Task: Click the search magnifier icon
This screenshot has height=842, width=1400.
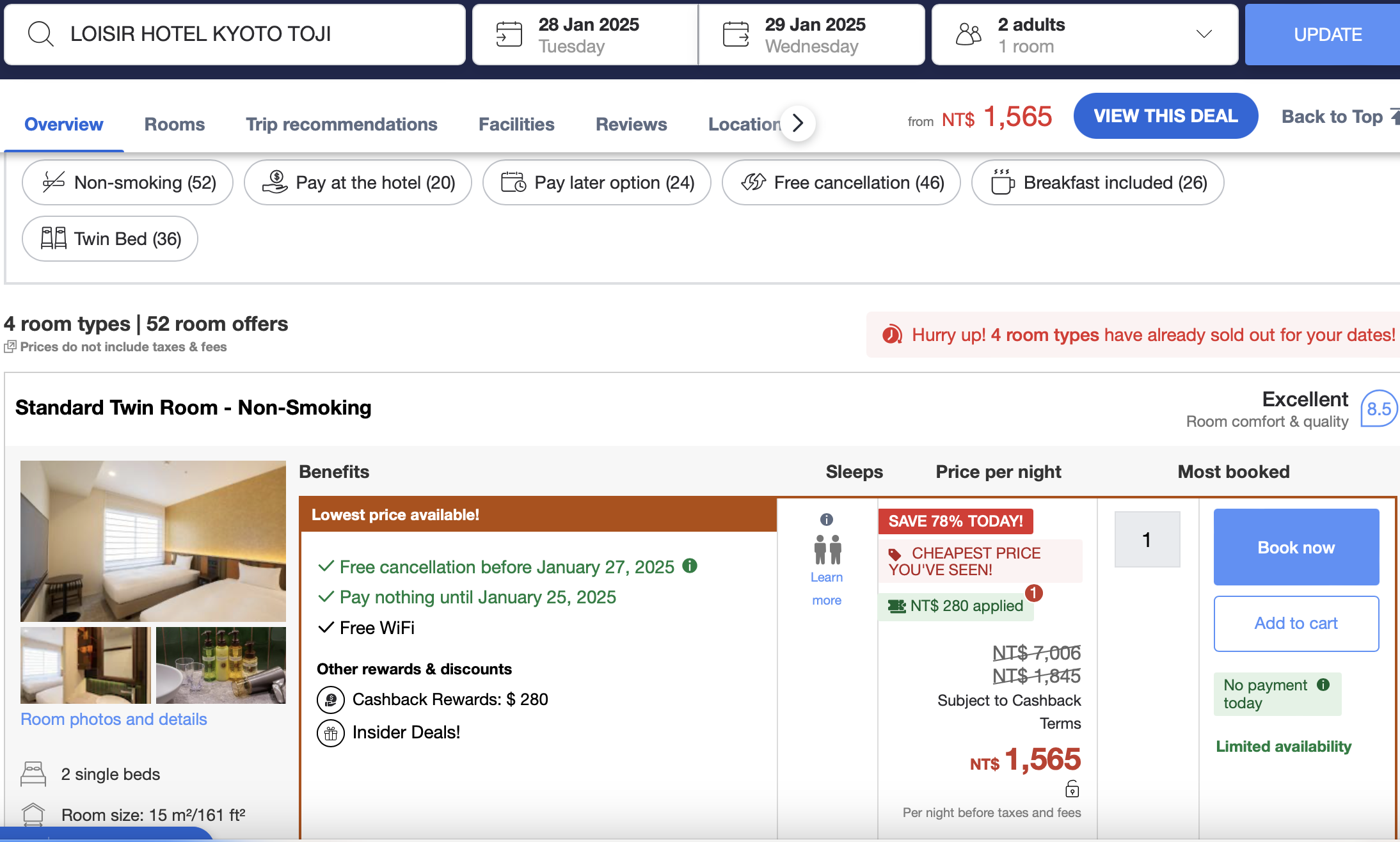Action: click(40, 34)
